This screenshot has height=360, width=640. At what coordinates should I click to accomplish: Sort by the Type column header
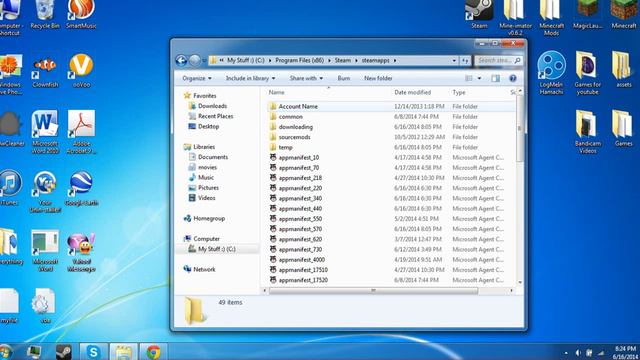click(x=459, y=93)
